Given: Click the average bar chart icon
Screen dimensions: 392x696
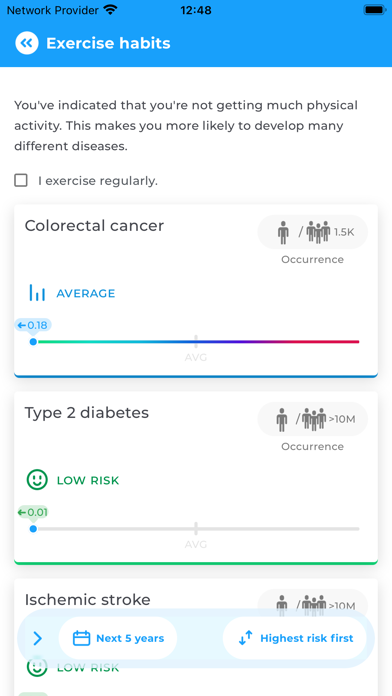Looking at the screenshot, I should (x=37, y=293).
